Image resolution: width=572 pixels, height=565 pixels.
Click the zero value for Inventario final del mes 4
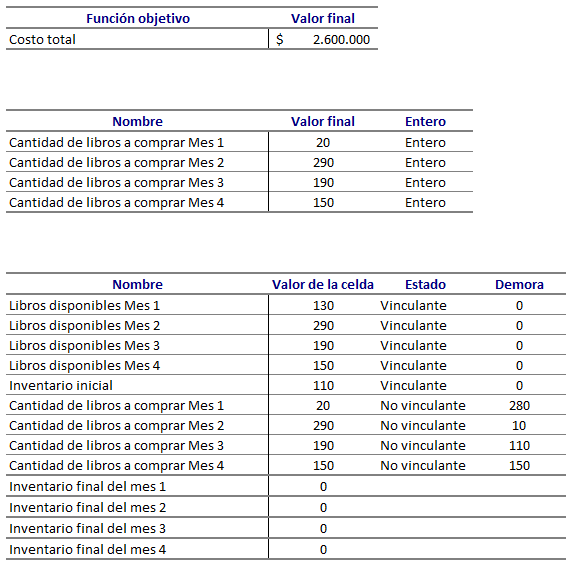pos(323,550)
